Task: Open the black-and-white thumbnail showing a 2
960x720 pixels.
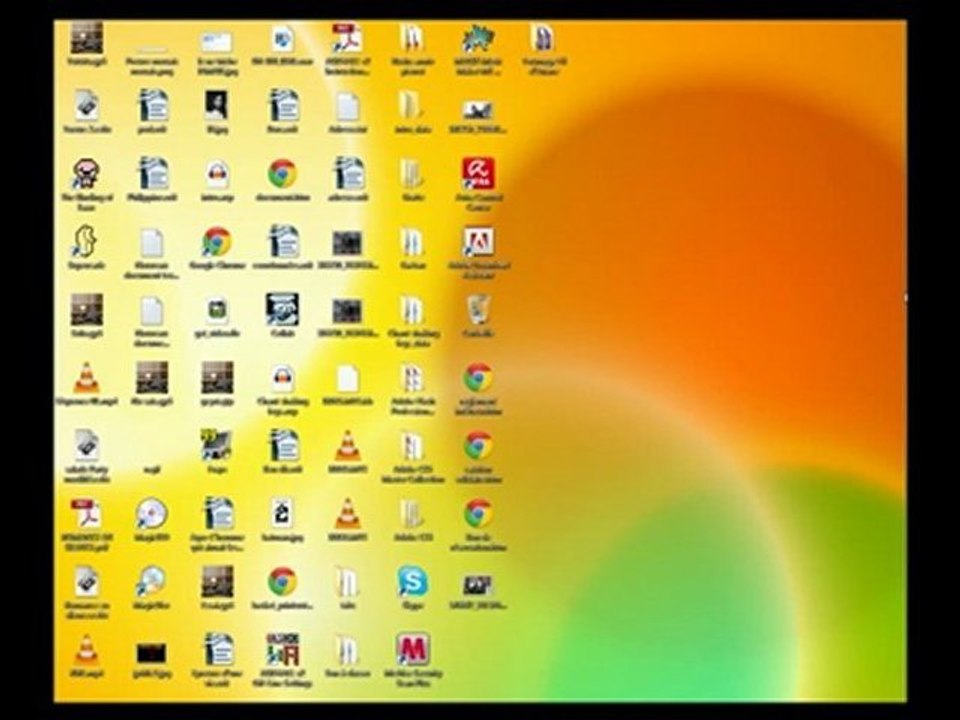Action: (x=282, y=514)
